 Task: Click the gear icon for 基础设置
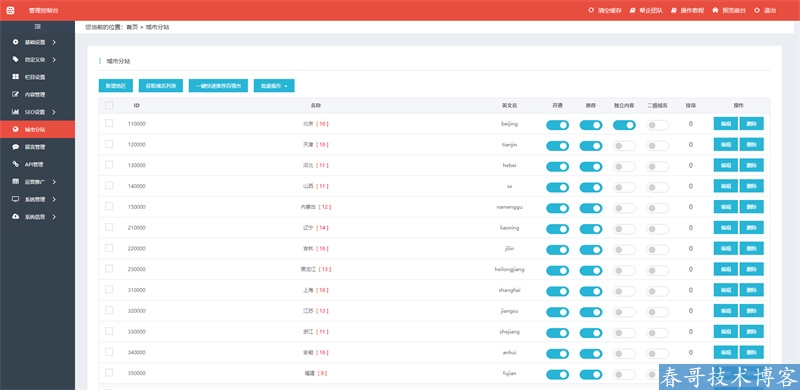tap(15, 42)
